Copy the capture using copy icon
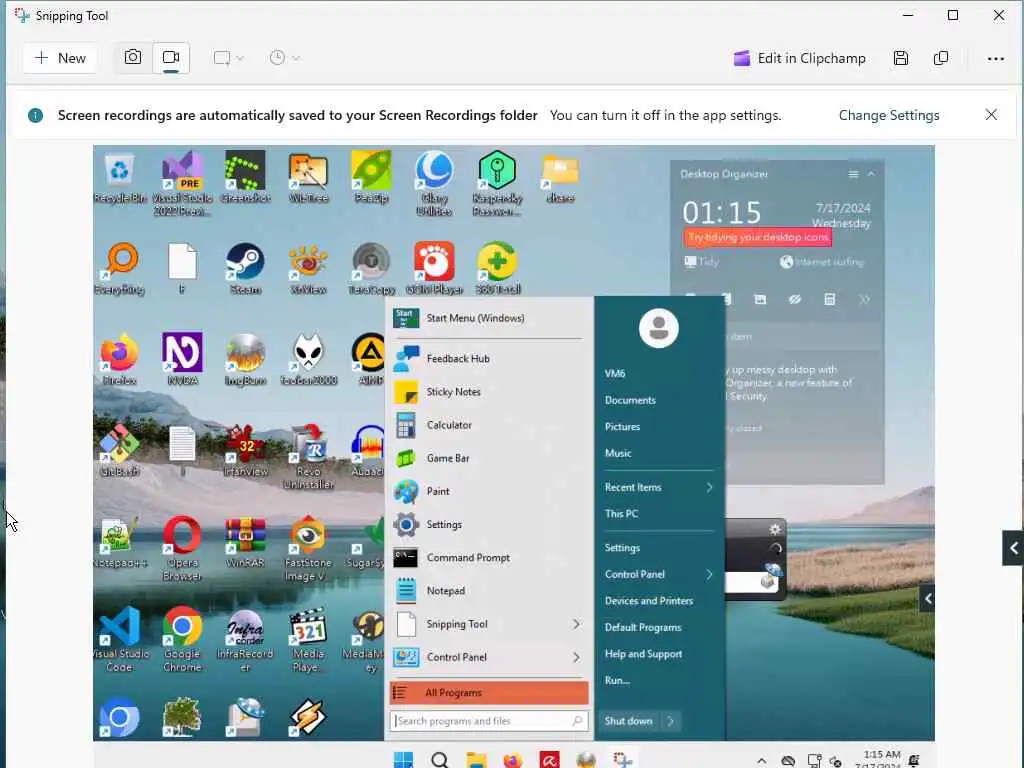The image size is (1024, 768). point(941,58)
